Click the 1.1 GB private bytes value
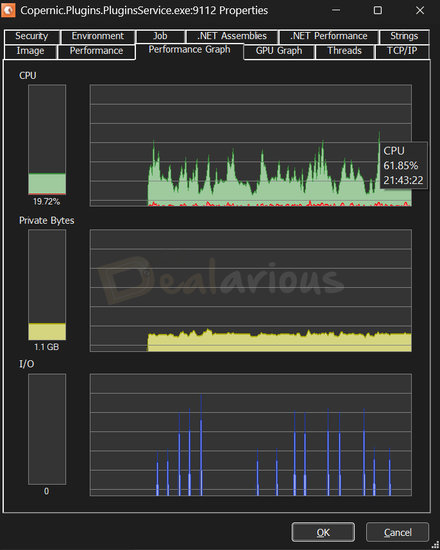Screen dimensions: 440x550 point(47,347)
